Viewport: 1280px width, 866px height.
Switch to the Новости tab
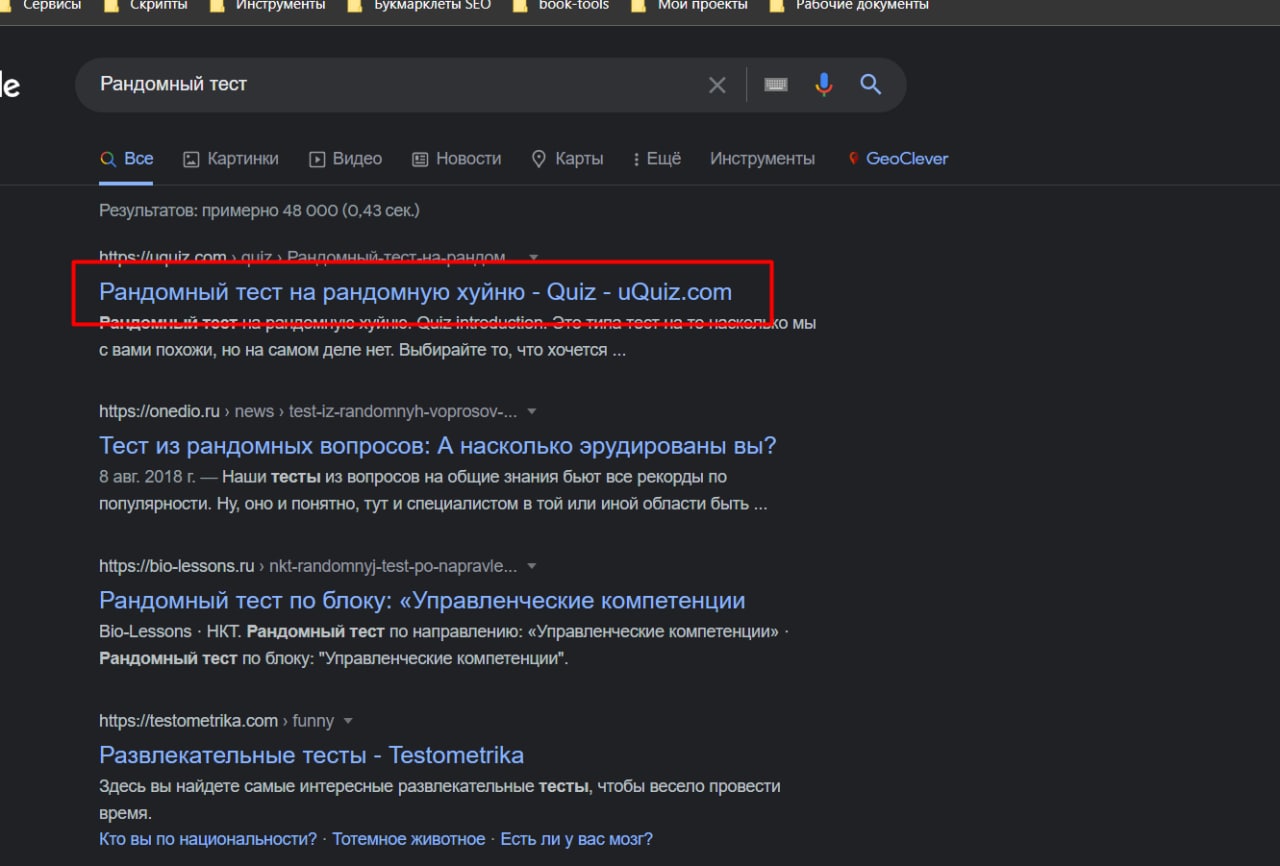[x=457, y=159]
